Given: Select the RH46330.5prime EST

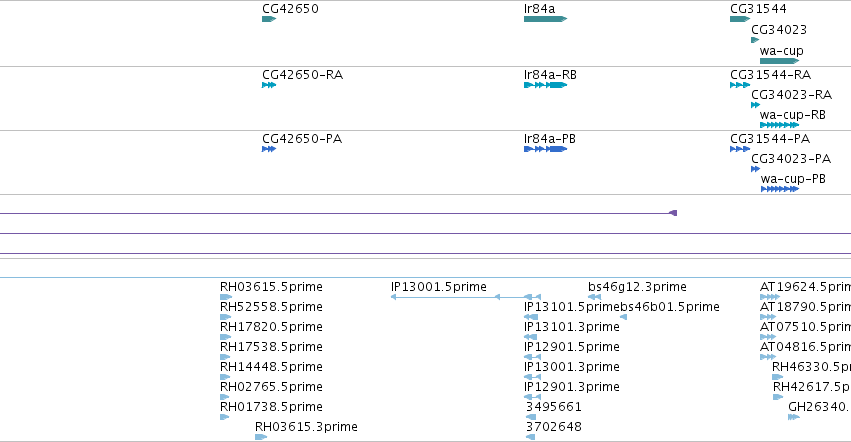Looking at the screenshot, I should (778, 377).
